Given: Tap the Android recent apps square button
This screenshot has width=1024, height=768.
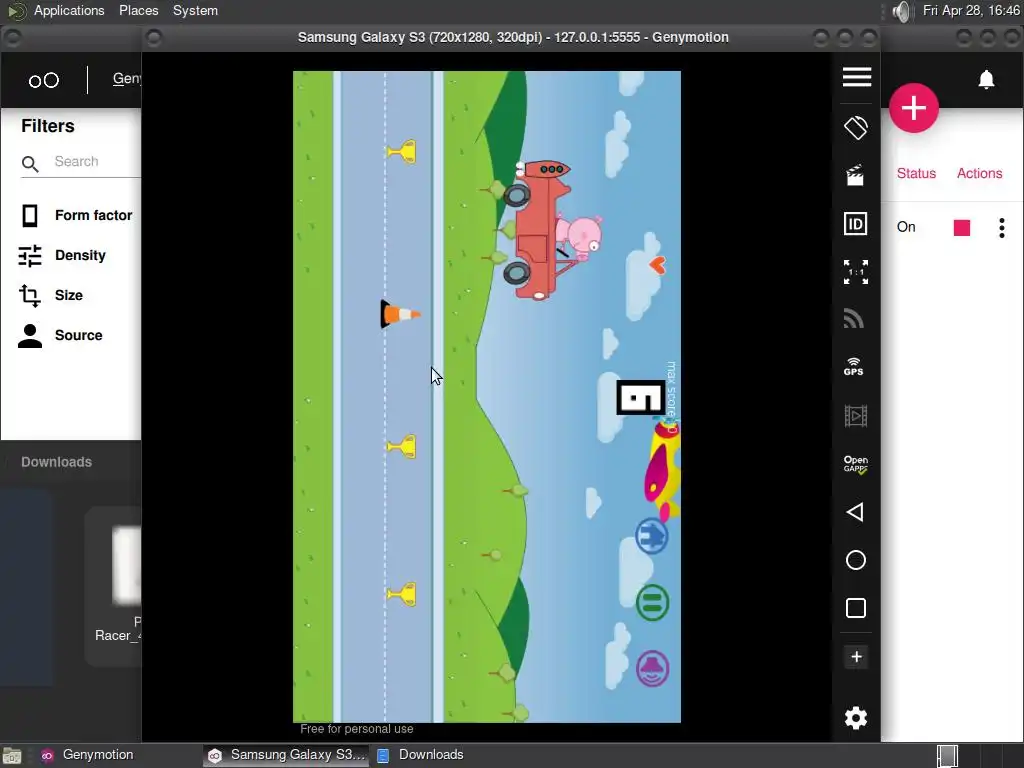Looking at the screenshot, I should (856, 608).
